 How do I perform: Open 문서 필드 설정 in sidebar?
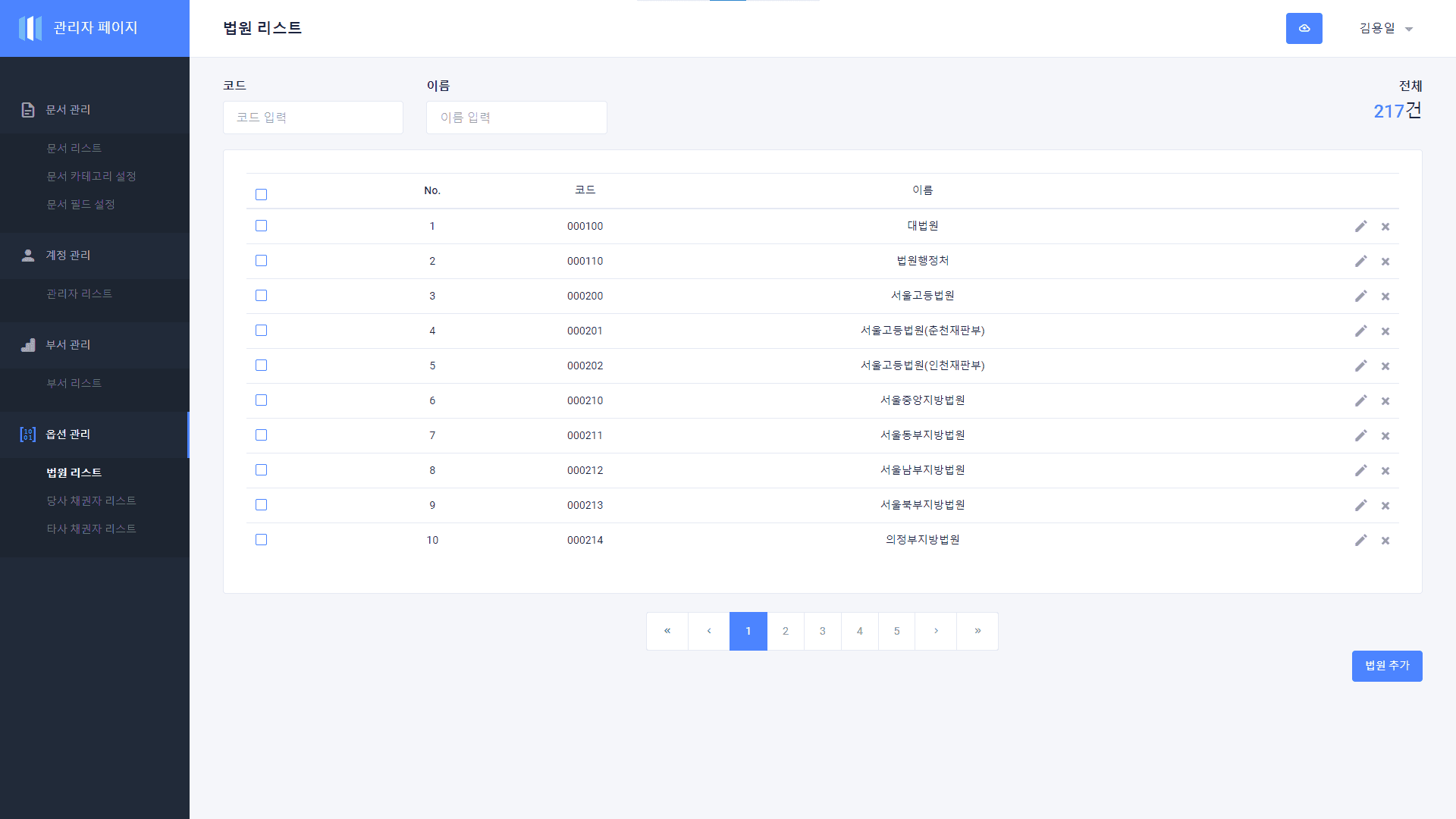click(x=80, y=204)
